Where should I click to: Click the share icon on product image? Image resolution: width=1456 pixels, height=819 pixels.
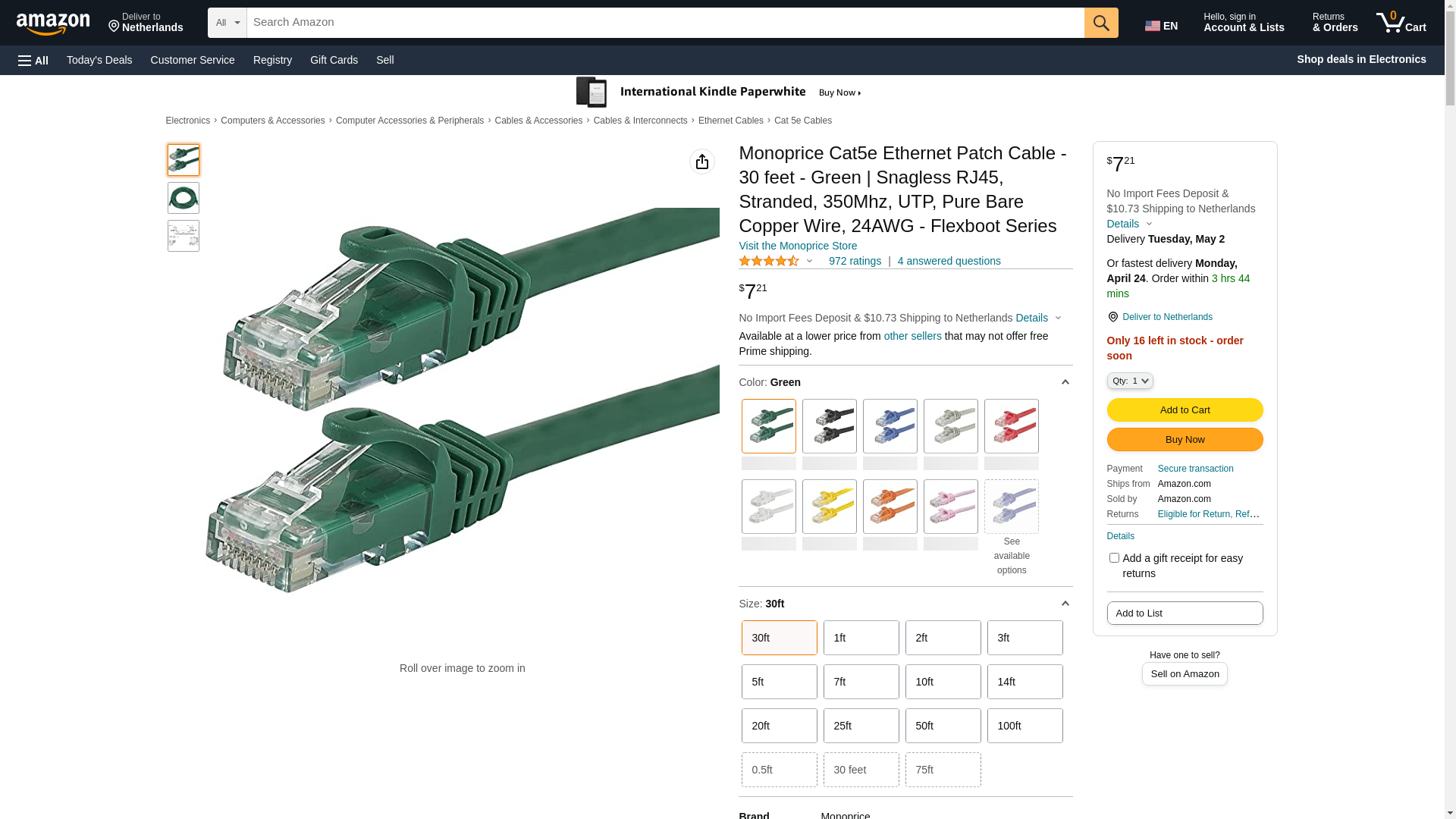point(702,162)
